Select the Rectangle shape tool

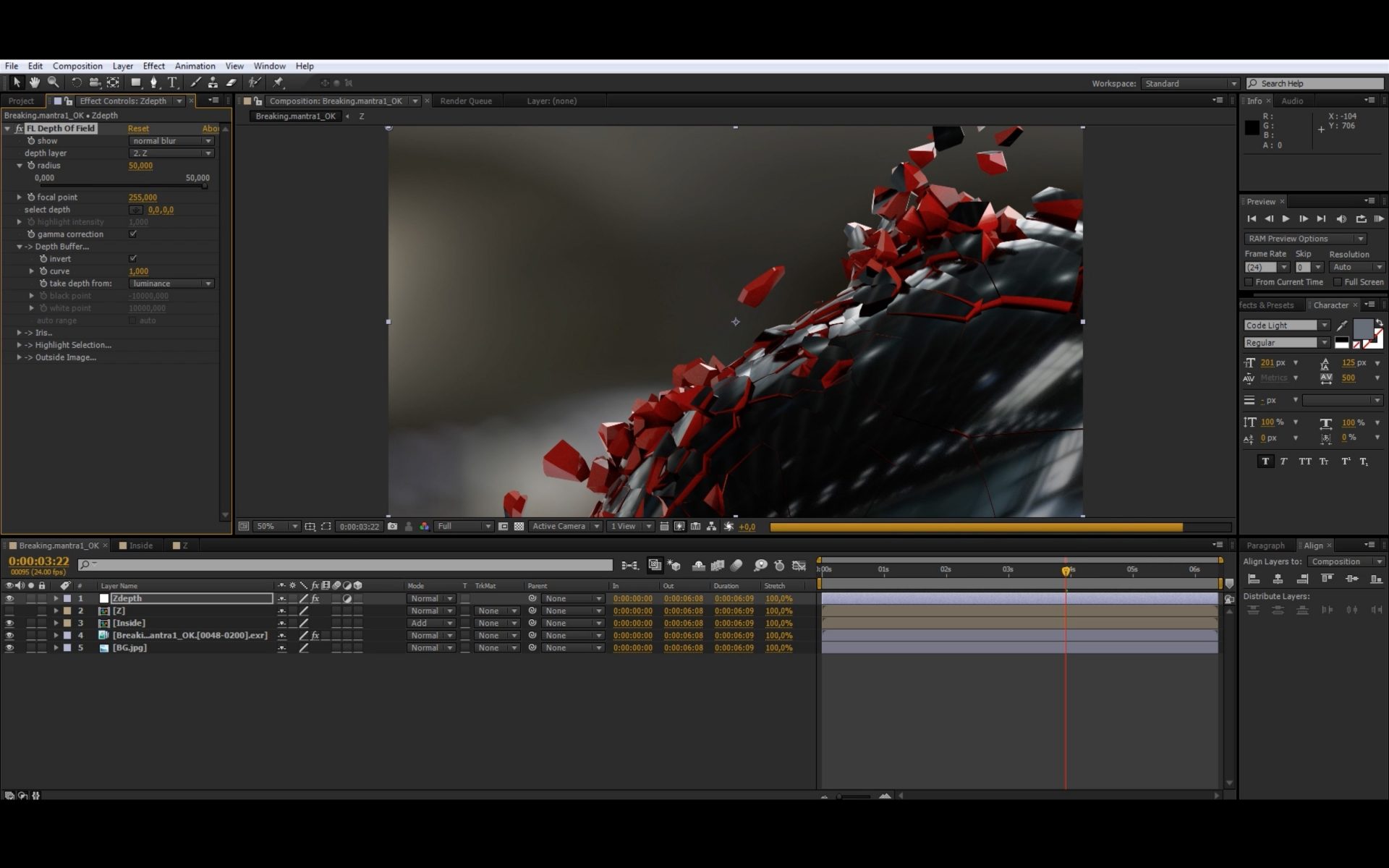pos(135,82)
